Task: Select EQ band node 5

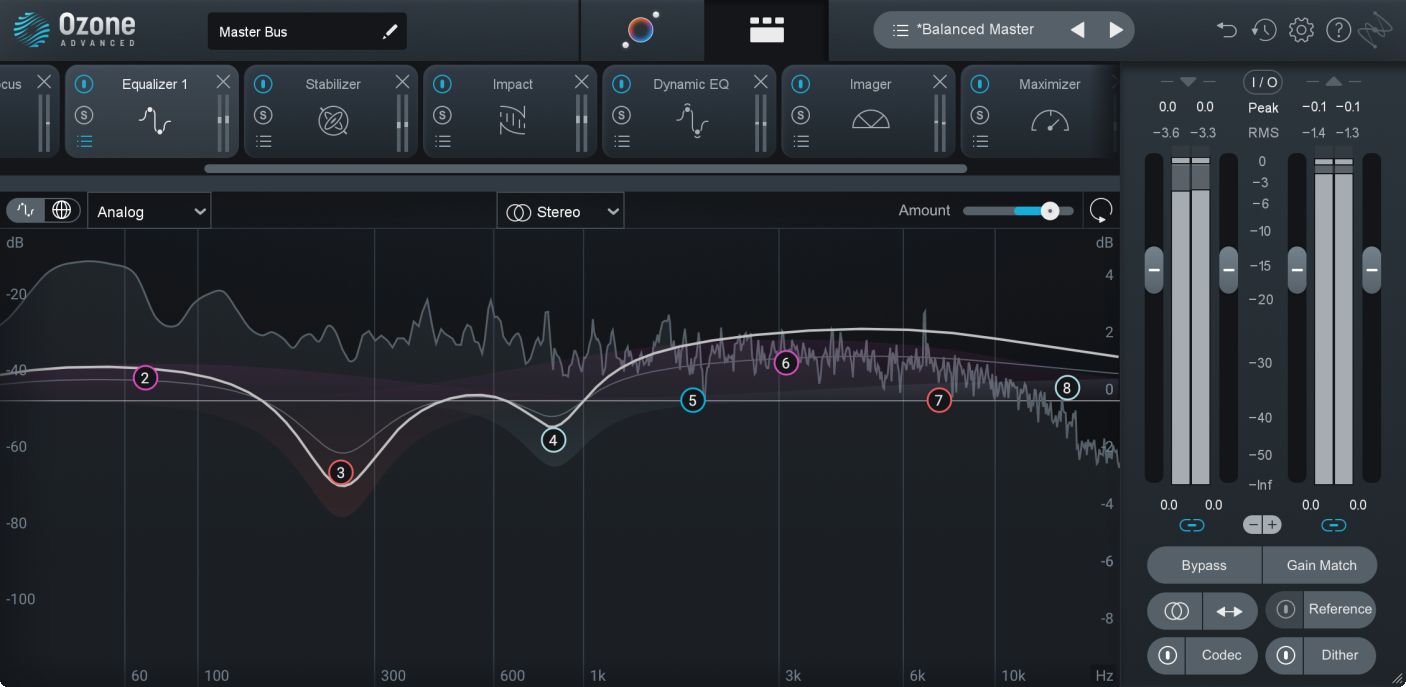Action: 692,401
